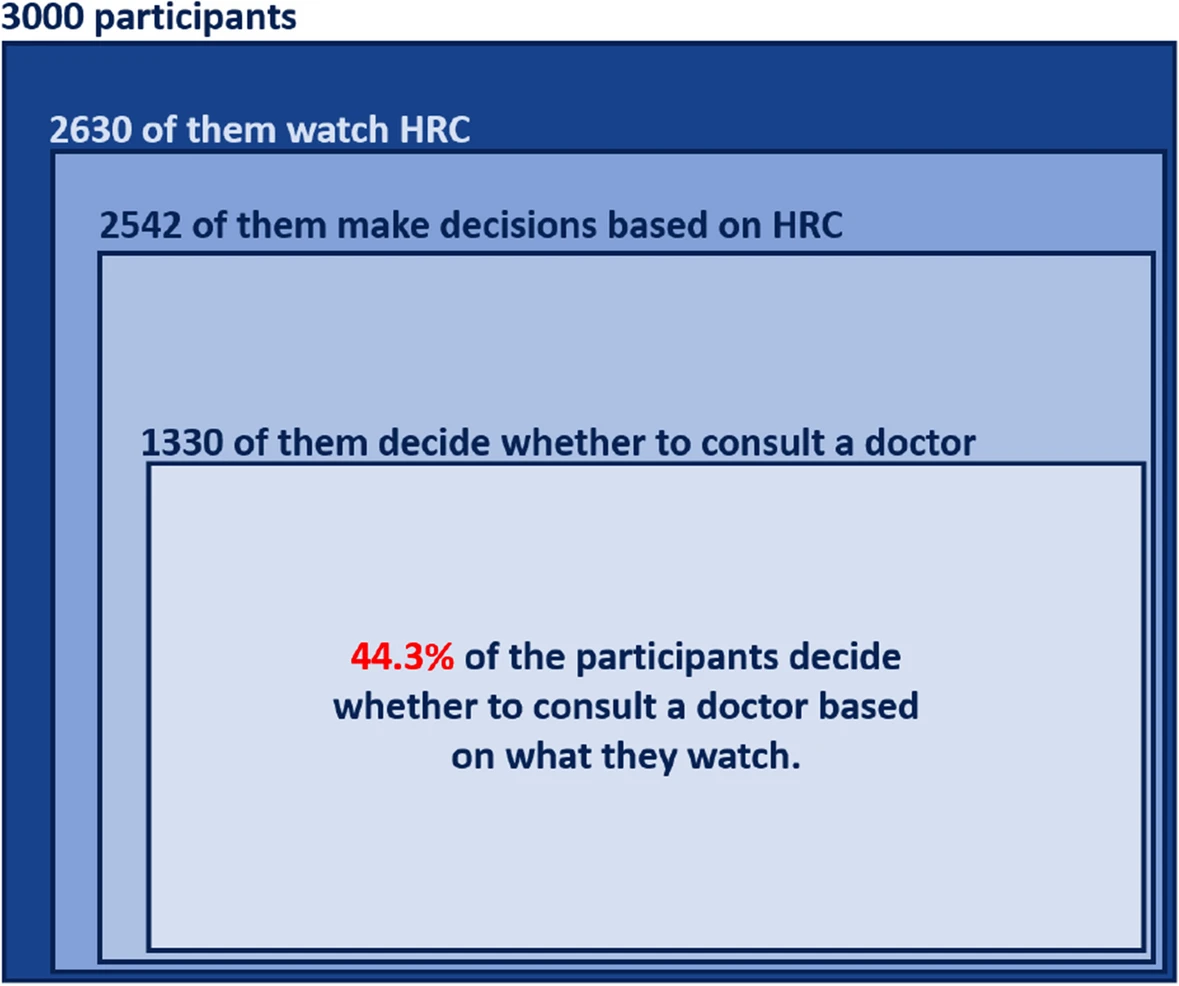Image resolution: width=1179 pixels, height=986 pixels.
Task: Select the text "on what they watch."
Action: coord(626,756)
